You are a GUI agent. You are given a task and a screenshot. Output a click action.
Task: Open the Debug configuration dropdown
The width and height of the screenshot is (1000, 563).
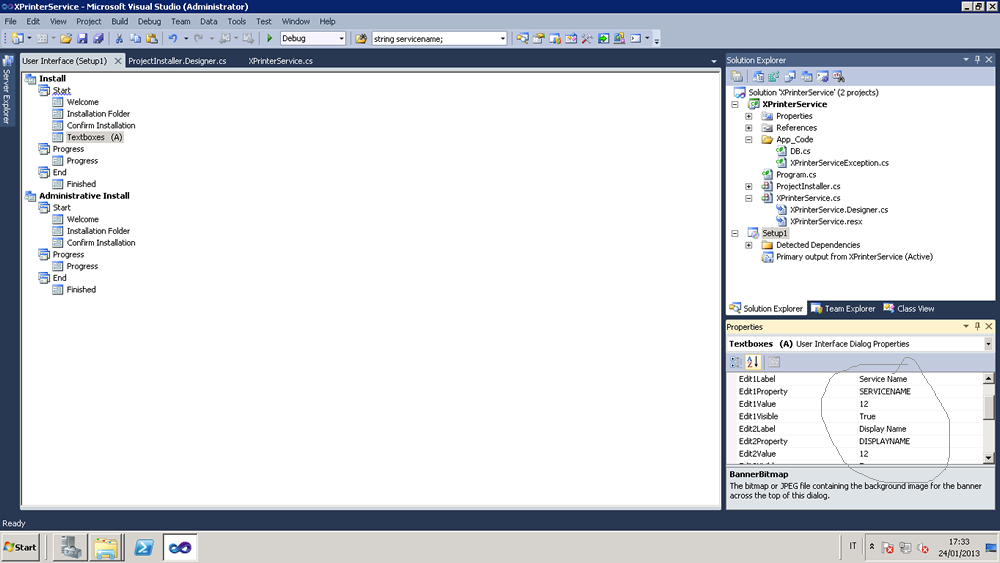341,39
